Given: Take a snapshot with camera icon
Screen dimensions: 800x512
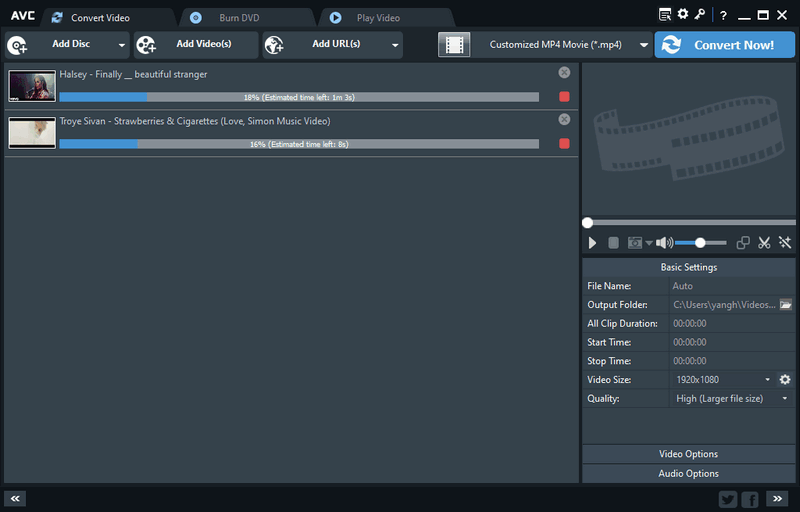Looking at the screenshot, I should click(x=635, y=243).
